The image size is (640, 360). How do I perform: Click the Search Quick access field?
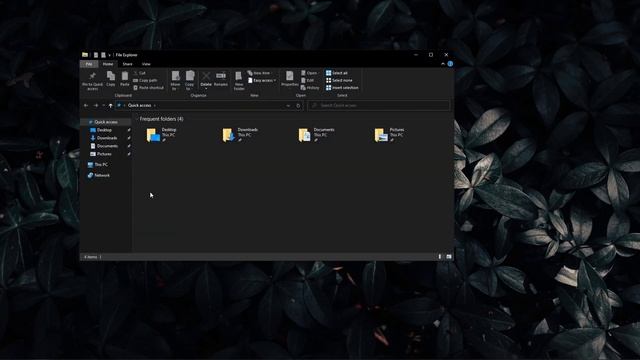(x=378, y=105)
